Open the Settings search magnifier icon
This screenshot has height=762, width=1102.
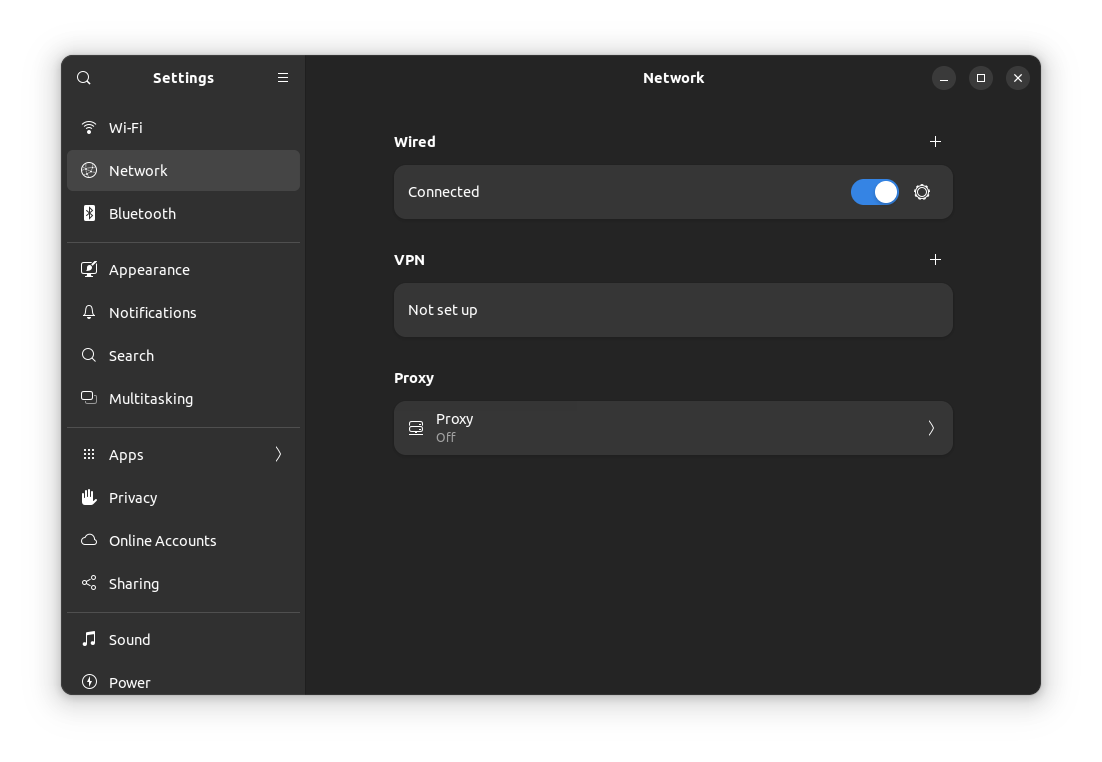84,78
